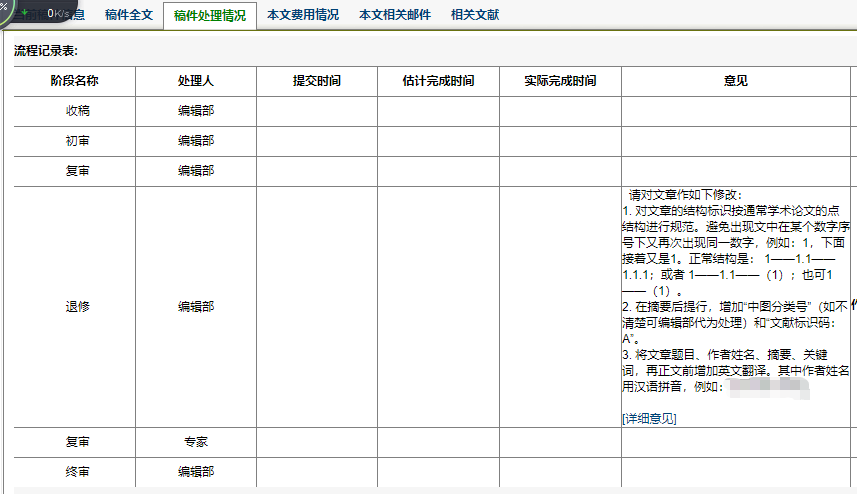Select the 提交时间 column header

tap(317, 81)
